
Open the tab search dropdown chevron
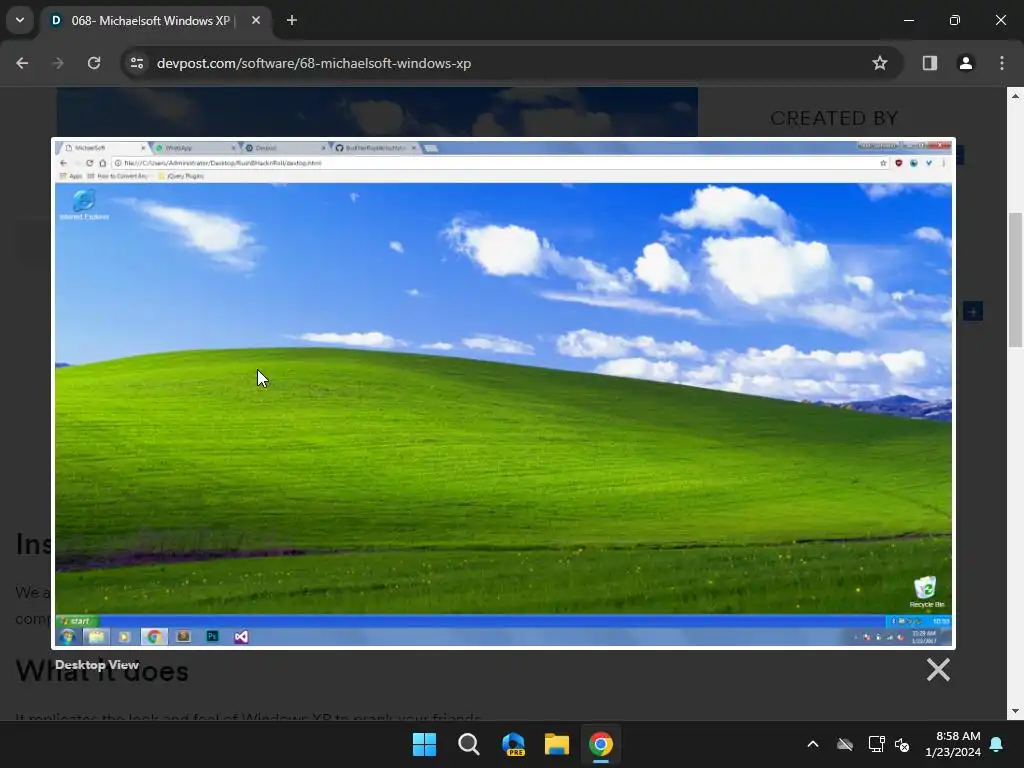20,20
